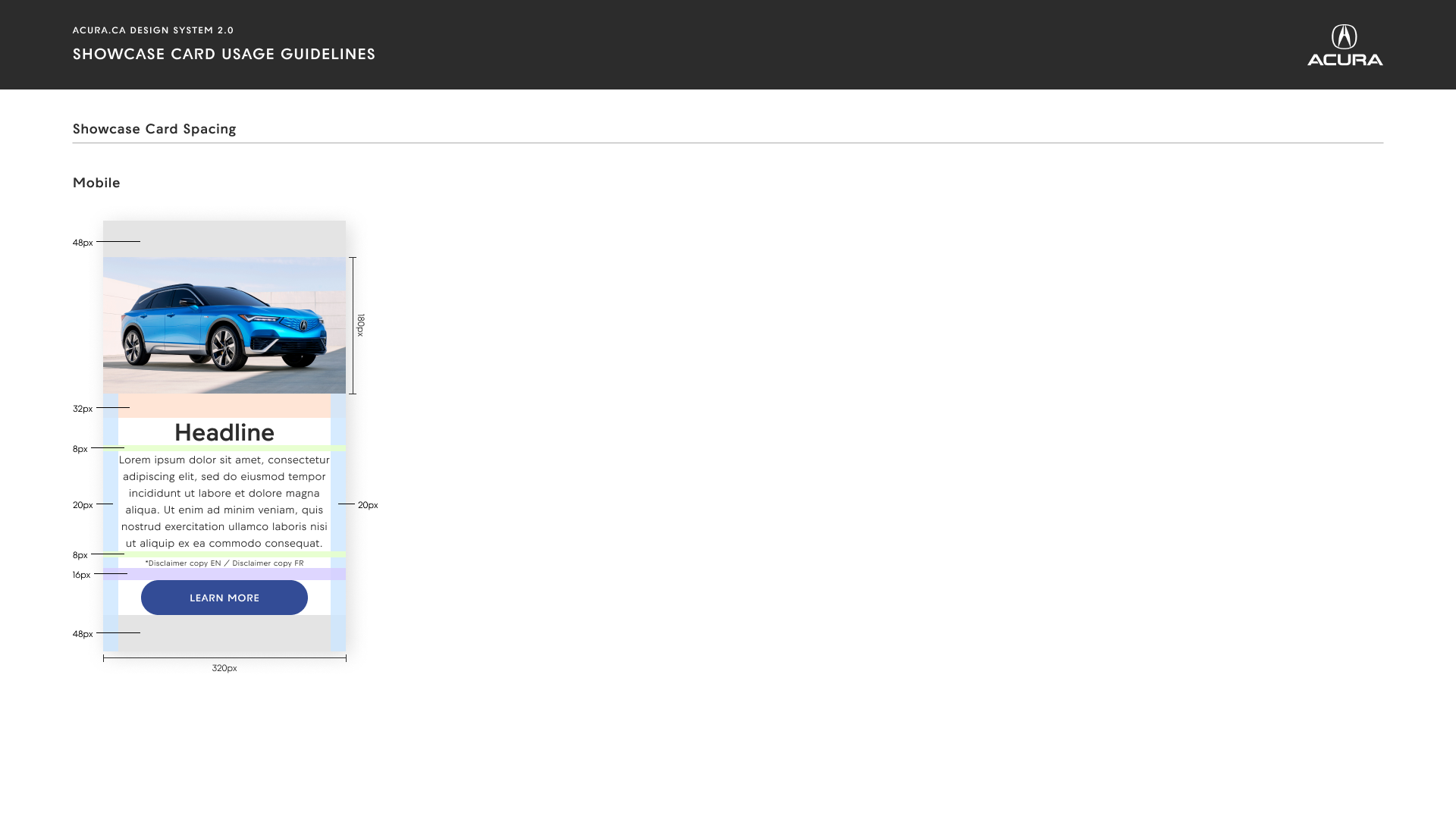
Task: Click the Headline text in the card
Action: (224, 432)
